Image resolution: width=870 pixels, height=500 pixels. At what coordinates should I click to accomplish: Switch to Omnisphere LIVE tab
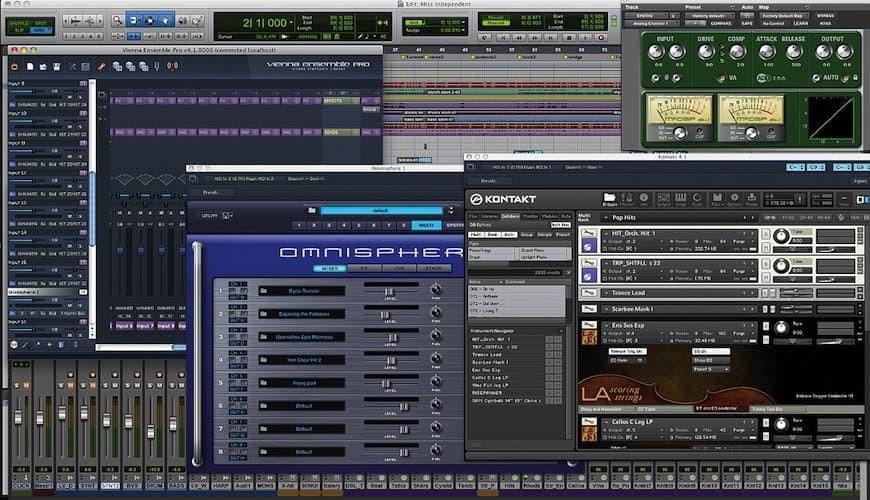tap(399, 268)
